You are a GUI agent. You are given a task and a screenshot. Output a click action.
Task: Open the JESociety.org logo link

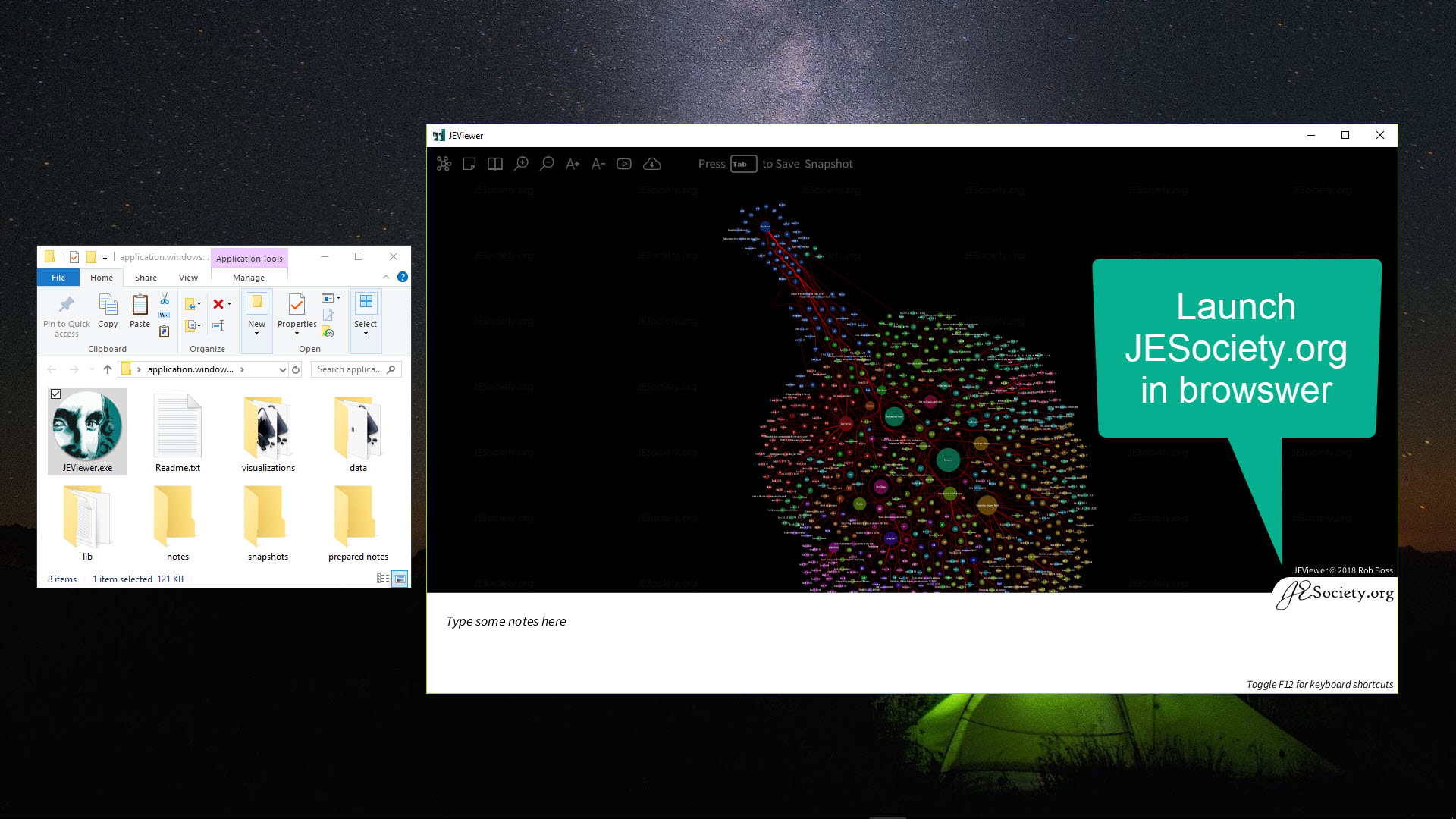(1336, 593)
